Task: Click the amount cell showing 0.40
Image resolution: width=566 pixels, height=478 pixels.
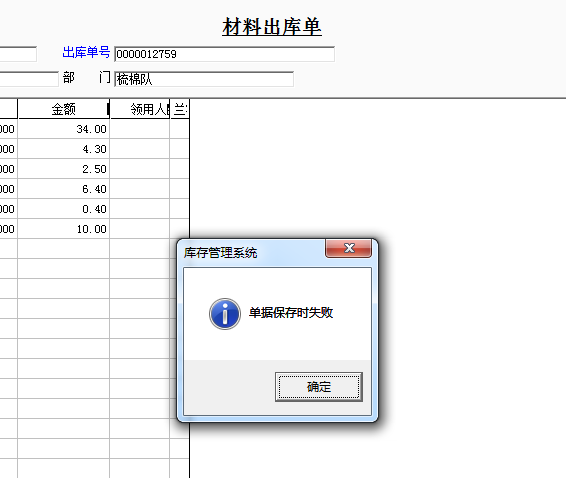Action: [x=64, y=209]
